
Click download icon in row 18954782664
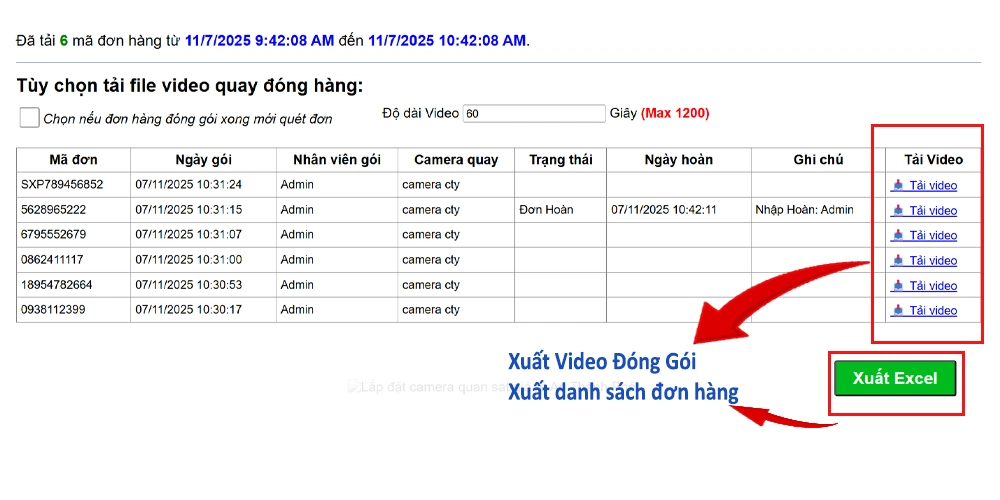pyautogui.click(x=898, y=285)
